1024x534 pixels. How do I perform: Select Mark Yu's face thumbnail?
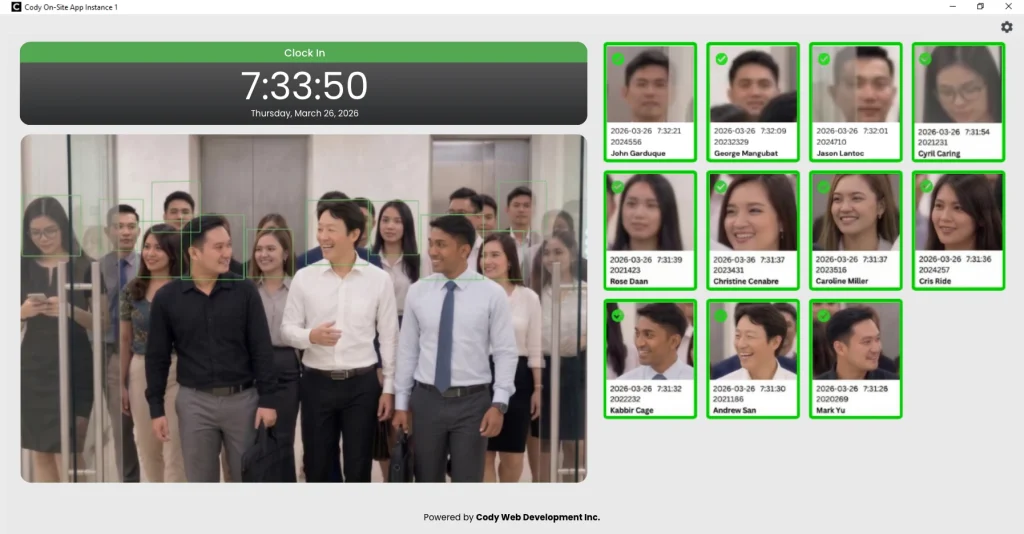click(856, 341)
